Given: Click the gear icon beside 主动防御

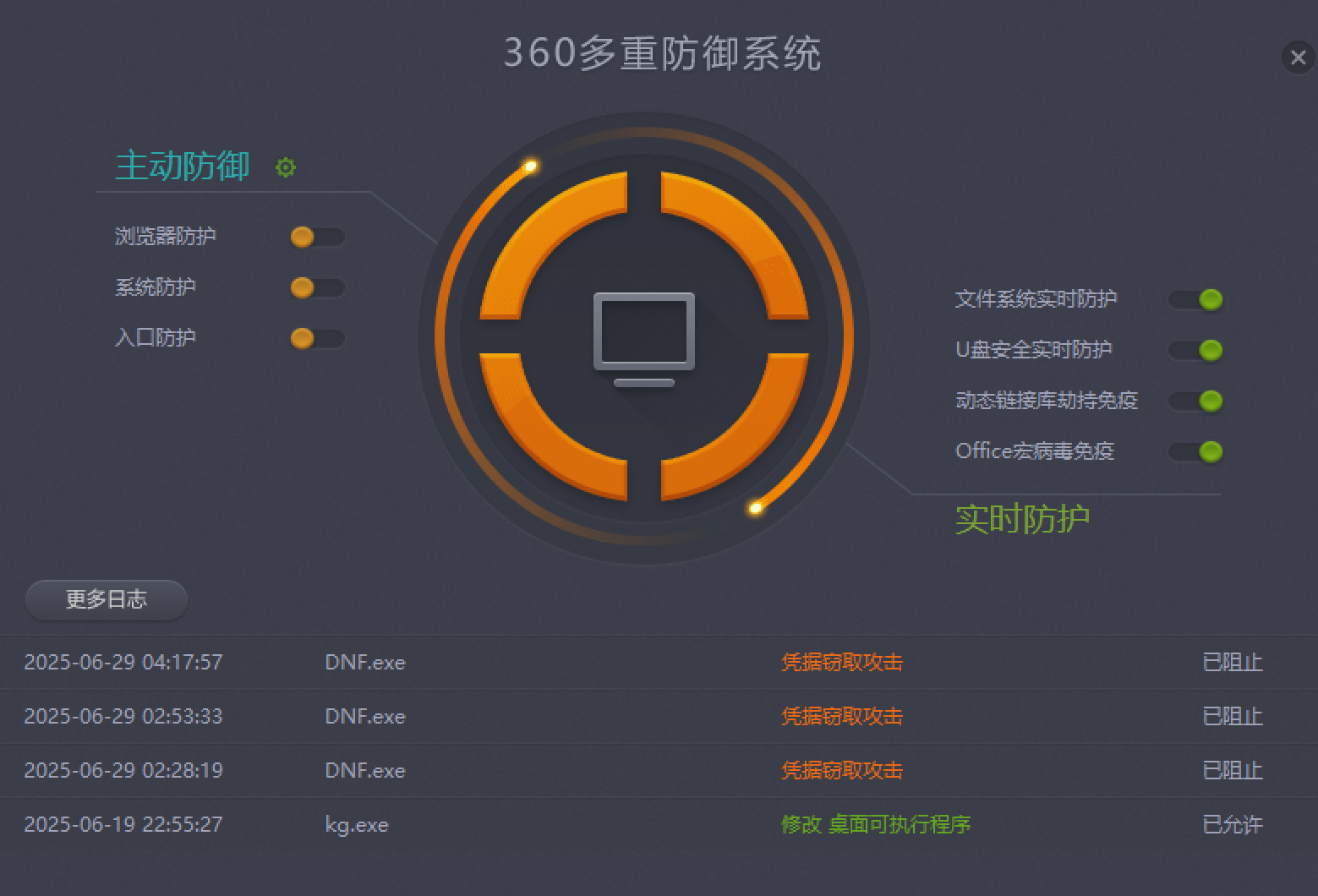Looking at the screenshot, I should (x=285, y=167).
